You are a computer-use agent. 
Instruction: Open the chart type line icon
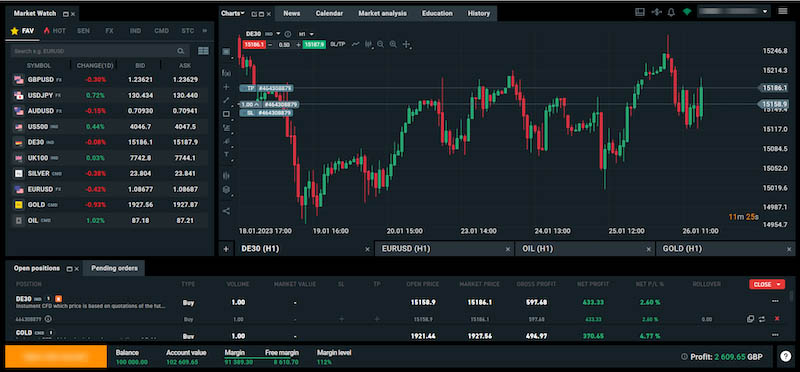coord(356,44)
